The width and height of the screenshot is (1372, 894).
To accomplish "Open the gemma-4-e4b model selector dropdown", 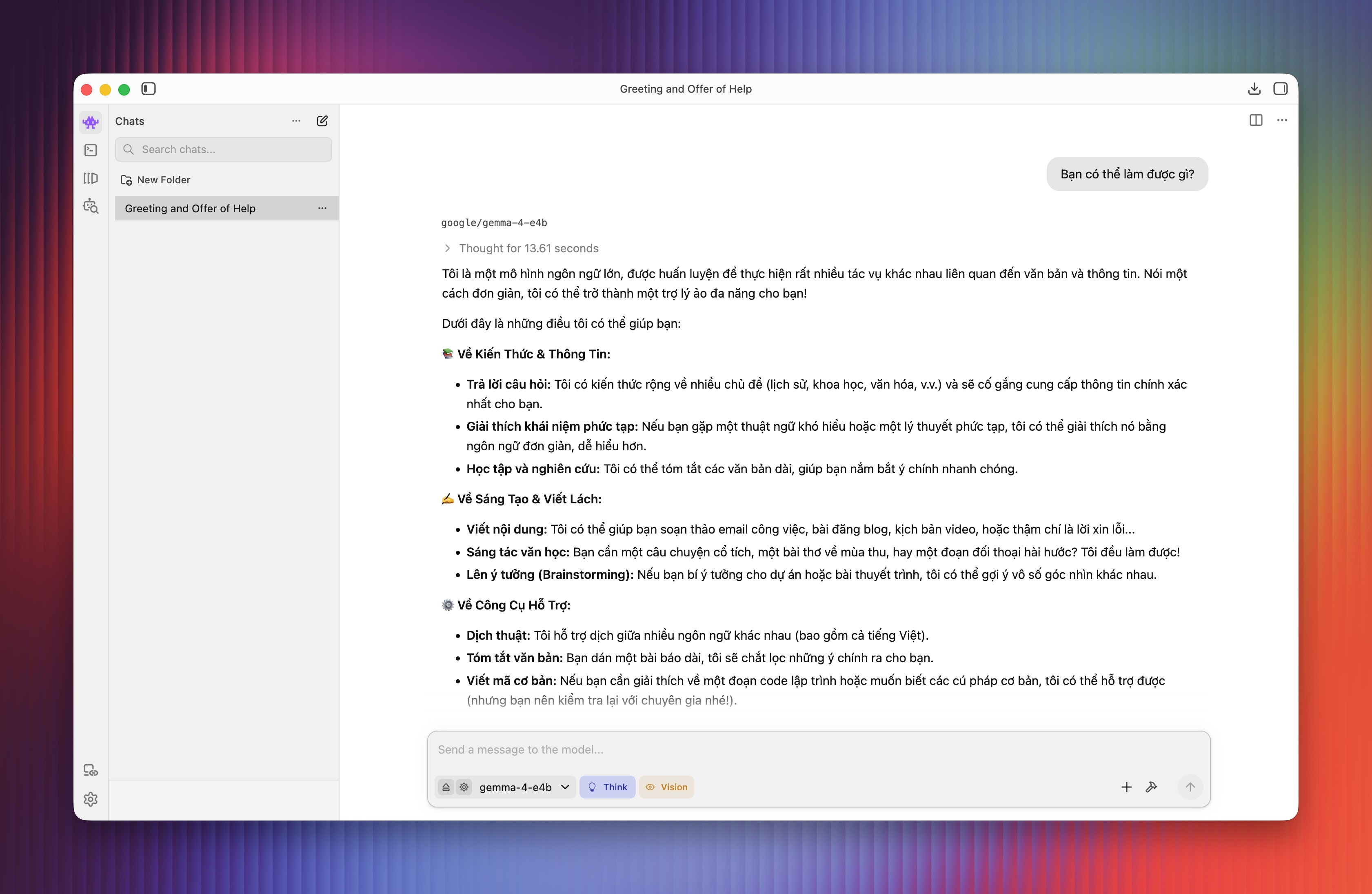I will pos(524,787).
